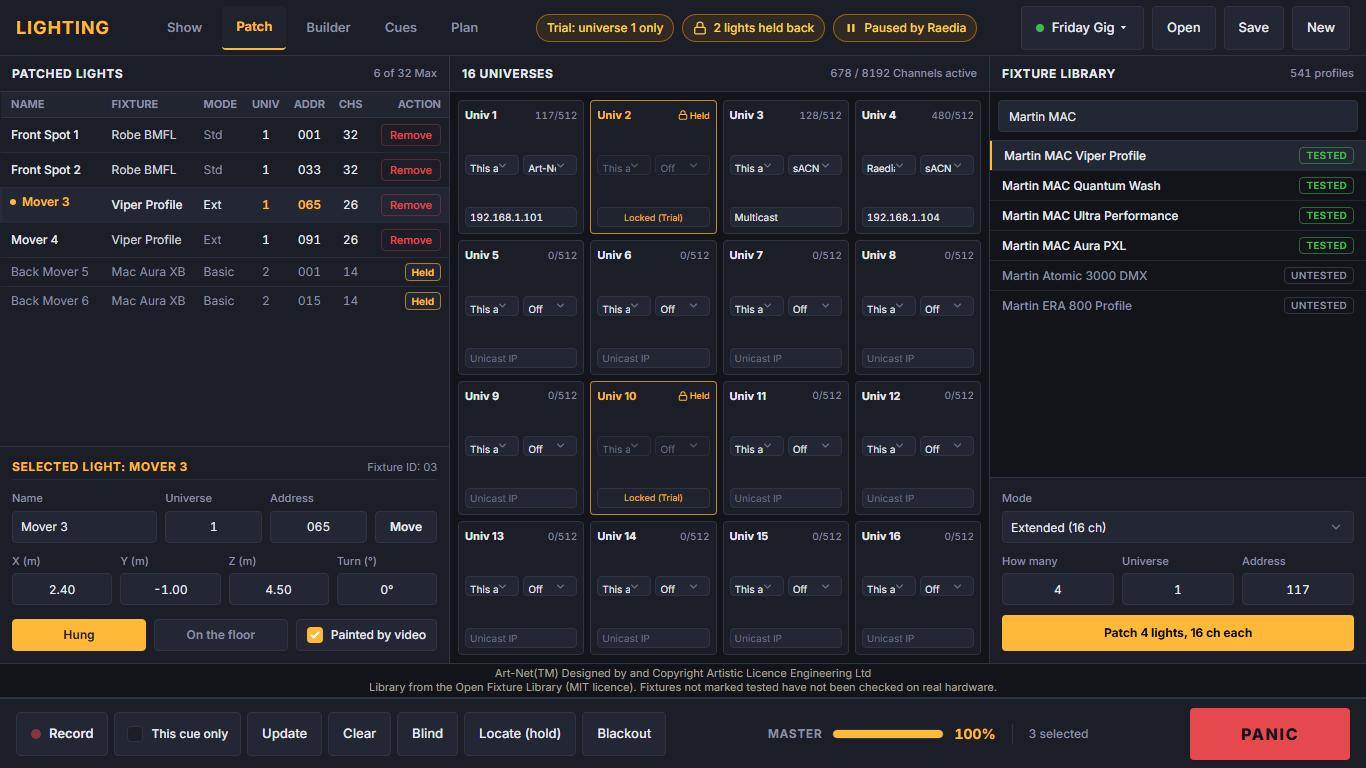
Task: Click the Move button for Mover 3
Action: pyautogui.click(x=406, y=527)
